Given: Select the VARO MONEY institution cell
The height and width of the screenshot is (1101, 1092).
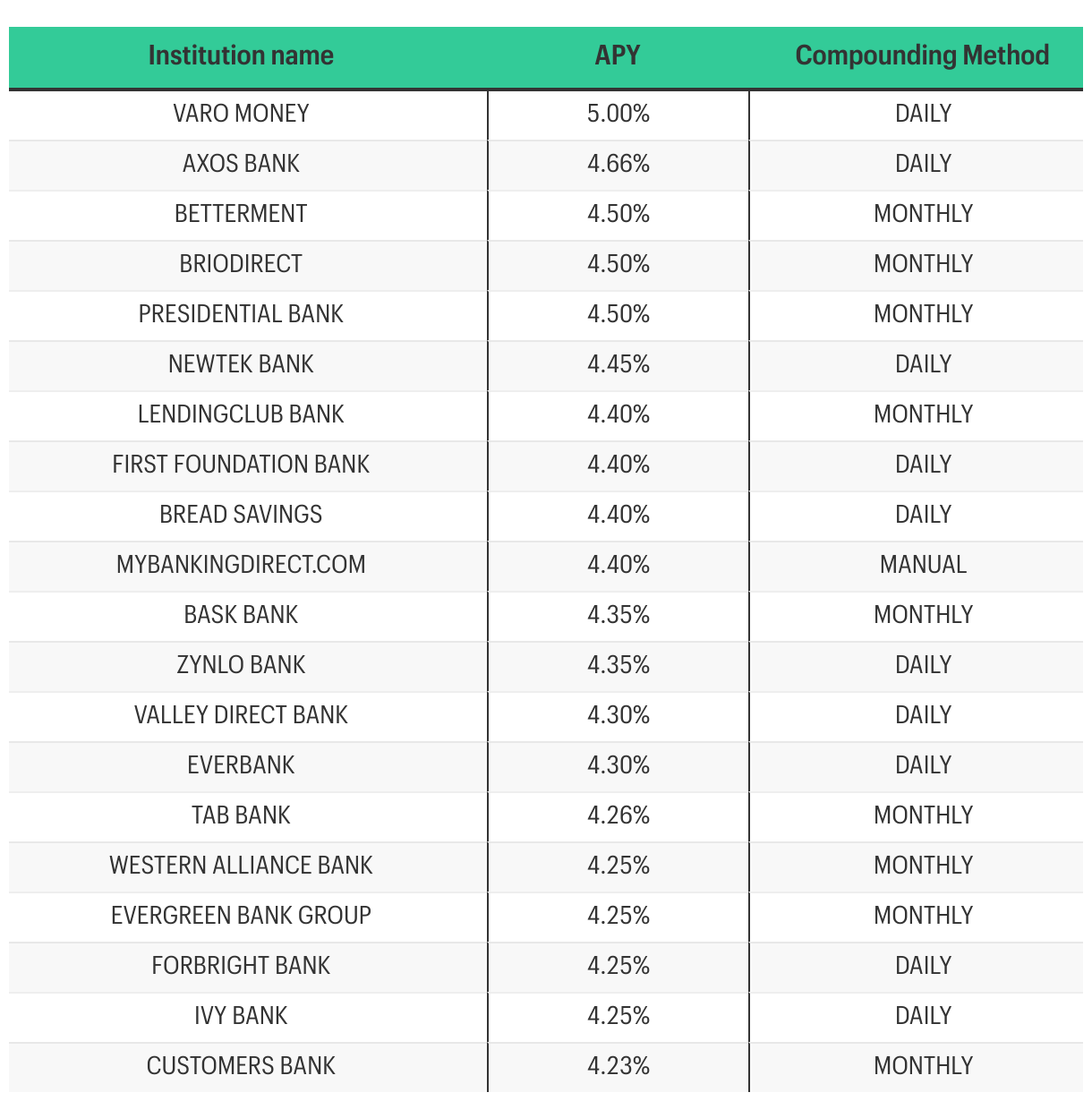Looking at the screenshot, I should [241, 114].
